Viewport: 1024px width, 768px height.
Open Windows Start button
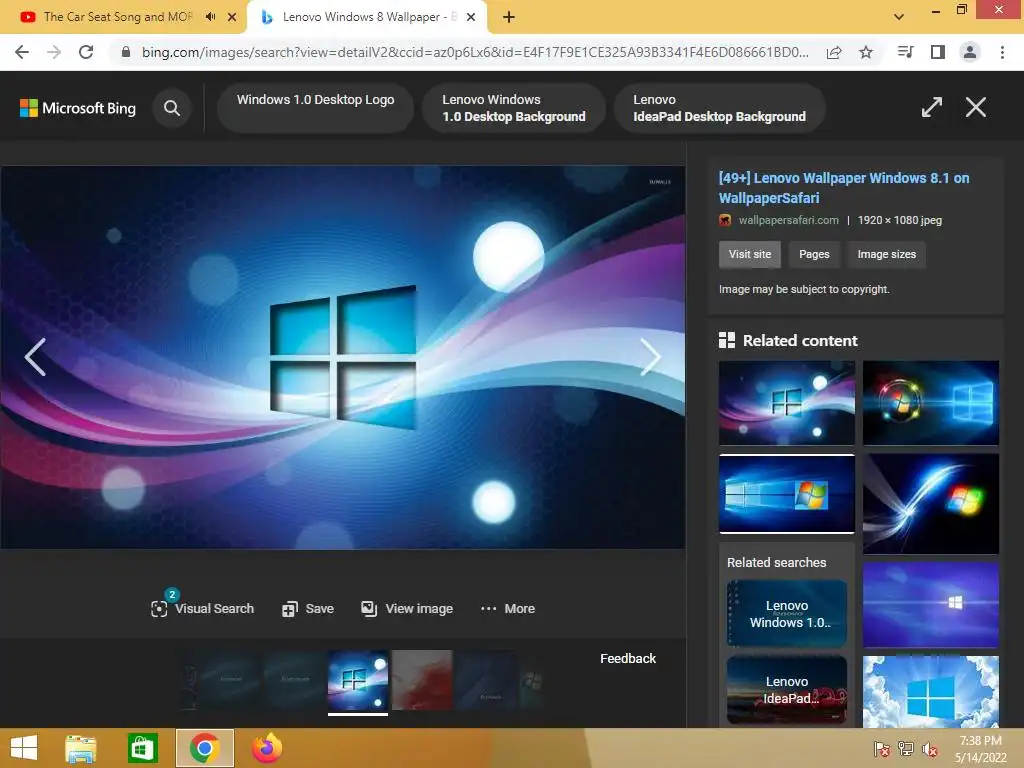coord(24,748)
